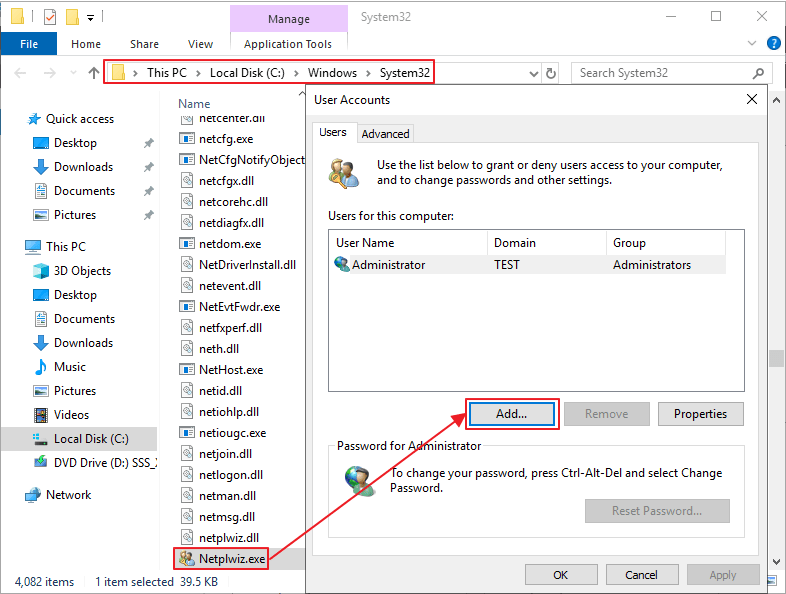Image resolution: width=786 pixels, height=594 pixels.
Task: Open the View ribbon tab
Action: pyautogui.click(x=201, y=44)
